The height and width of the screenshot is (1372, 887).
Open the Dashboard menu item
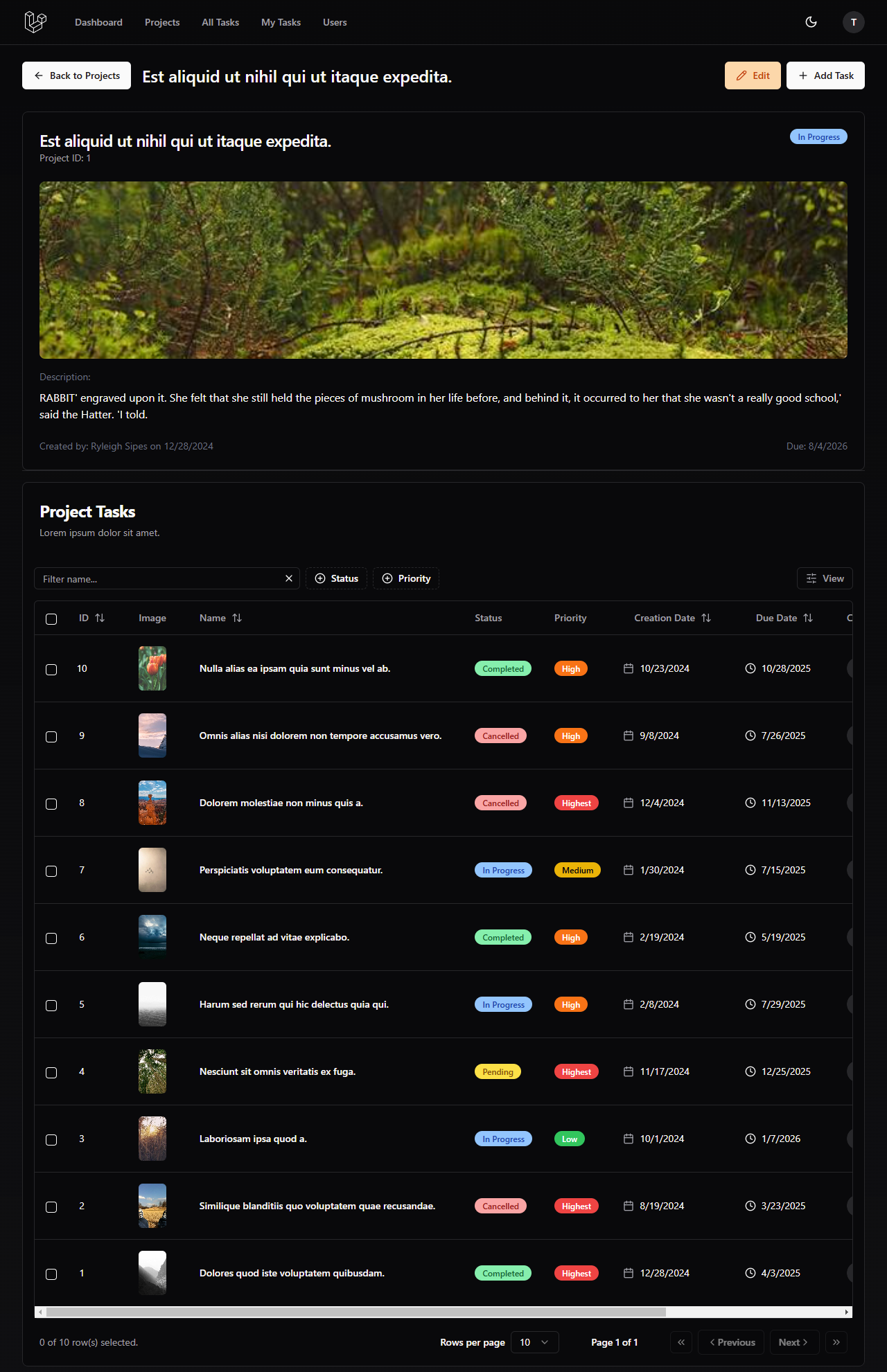98,22
